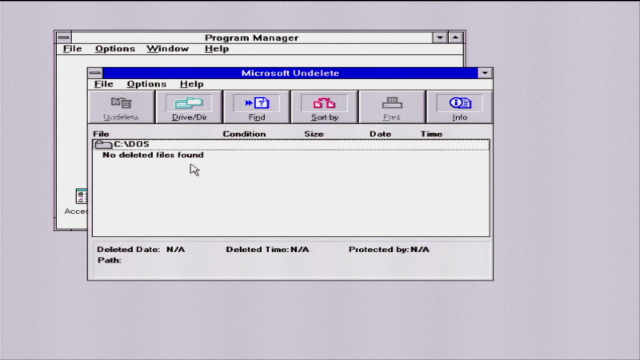Viewport: 640px width, 360px height.
Task: Minimize the Microsoft Undelete window
Action: click(x=485, y=73)
